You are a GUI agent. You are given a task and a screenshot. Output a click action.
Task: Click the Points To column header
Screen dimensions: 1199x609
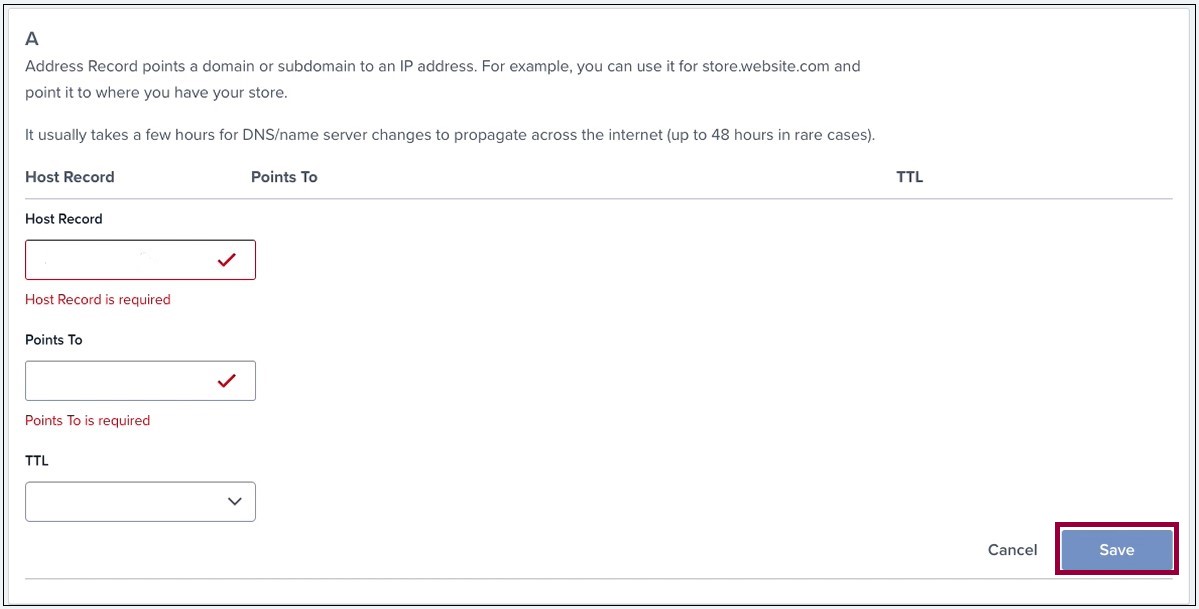(x=284, y=177)
